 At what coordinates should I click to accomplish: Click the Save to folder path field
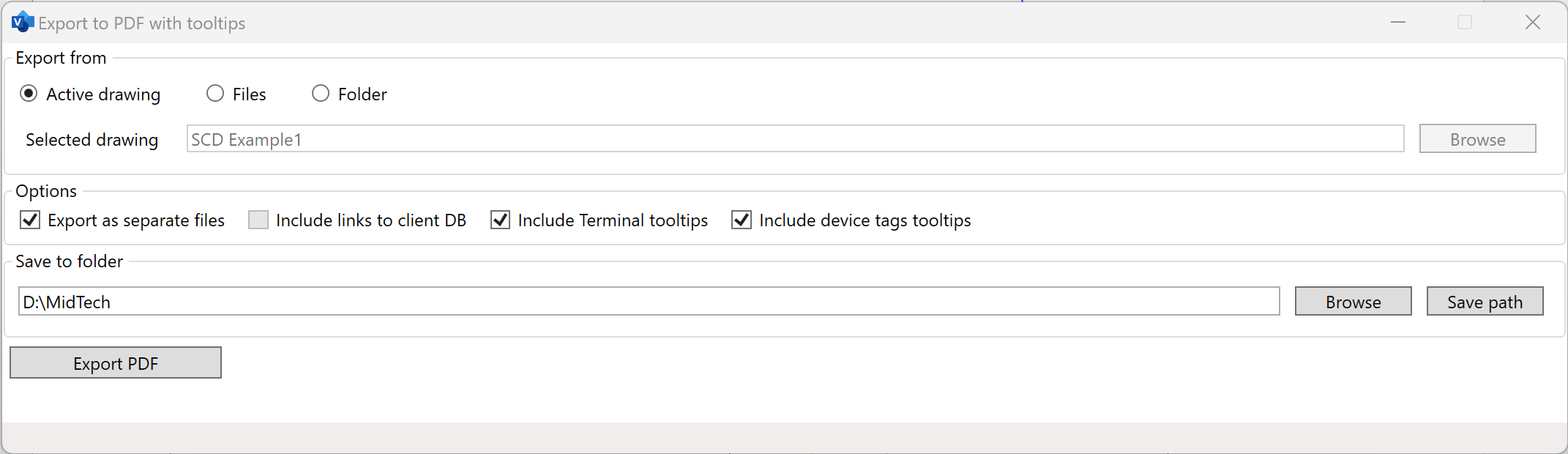tap(649, 302)
